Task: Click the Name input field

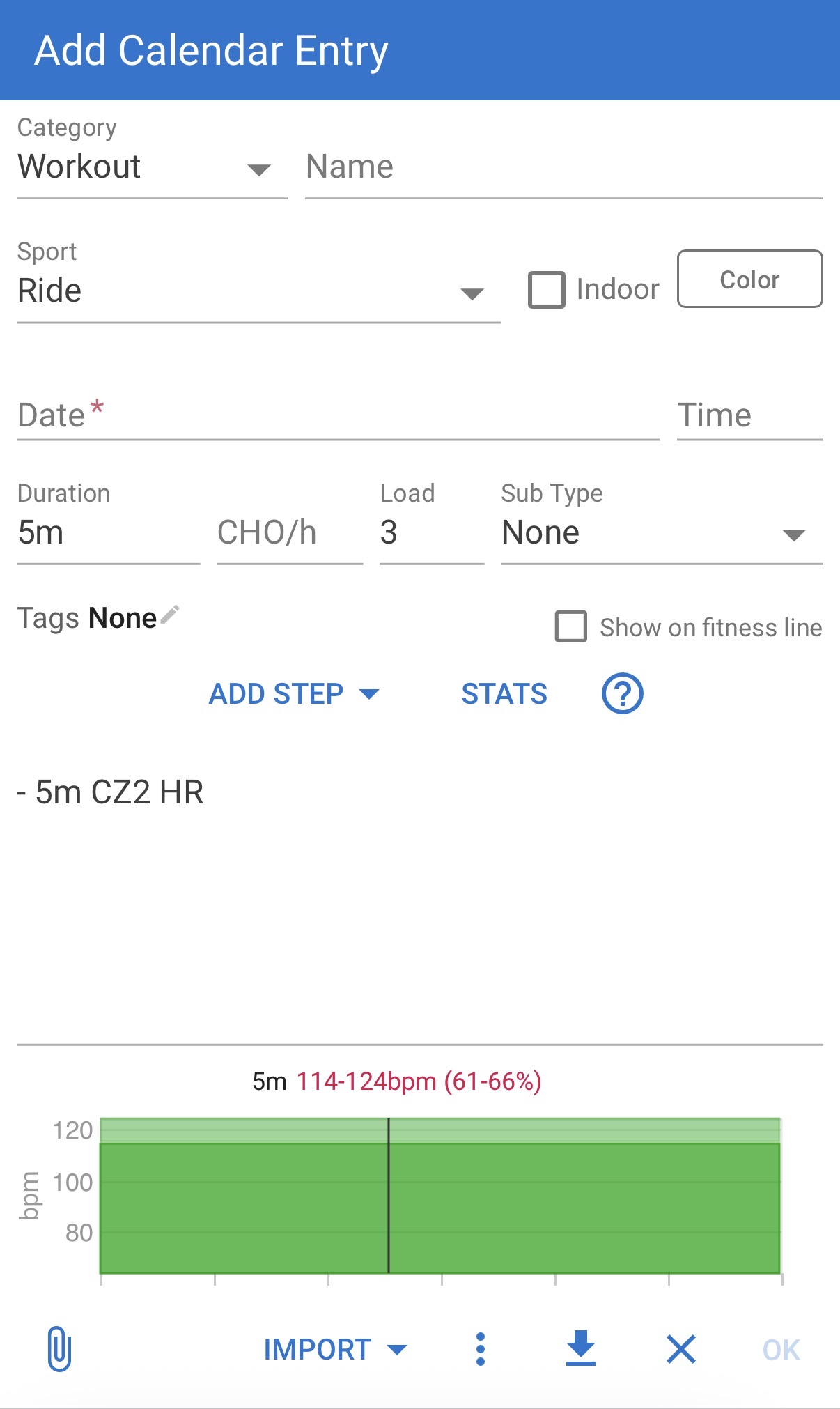Action: coord(563,168)
